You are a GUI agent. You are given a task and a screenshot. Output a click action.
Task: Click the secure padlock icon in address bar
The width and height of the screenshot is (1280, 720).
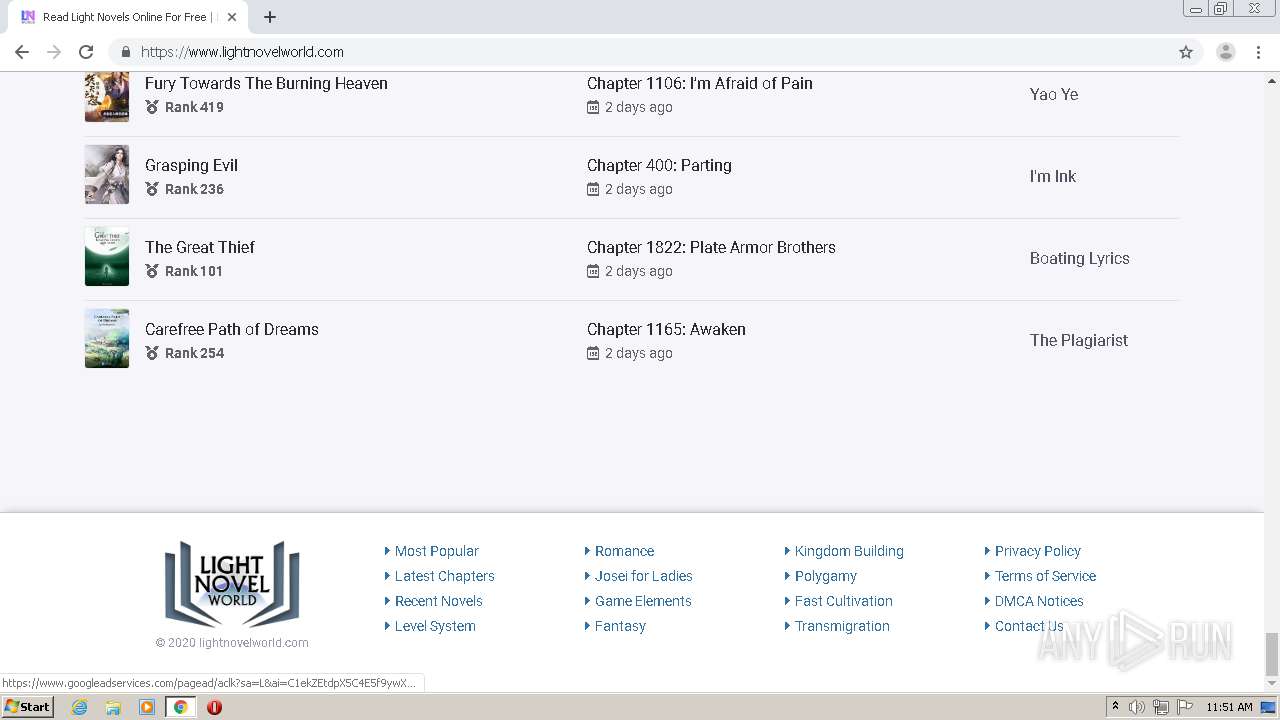pyautogui.click(x=125, y=52)
